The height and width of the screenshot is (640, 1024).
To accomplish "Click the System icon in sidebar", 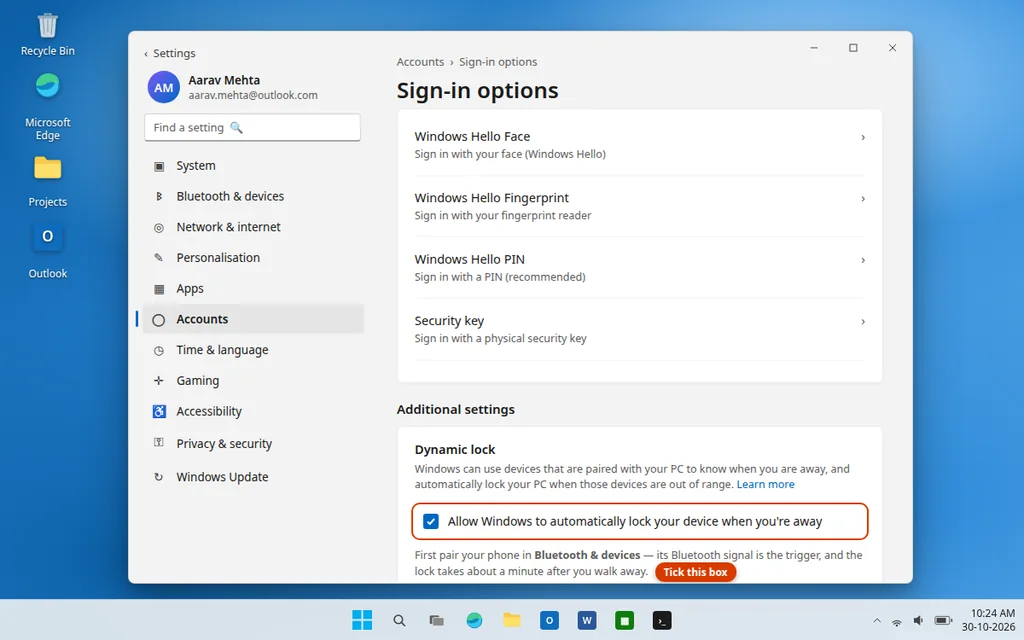I will (159, 166).
